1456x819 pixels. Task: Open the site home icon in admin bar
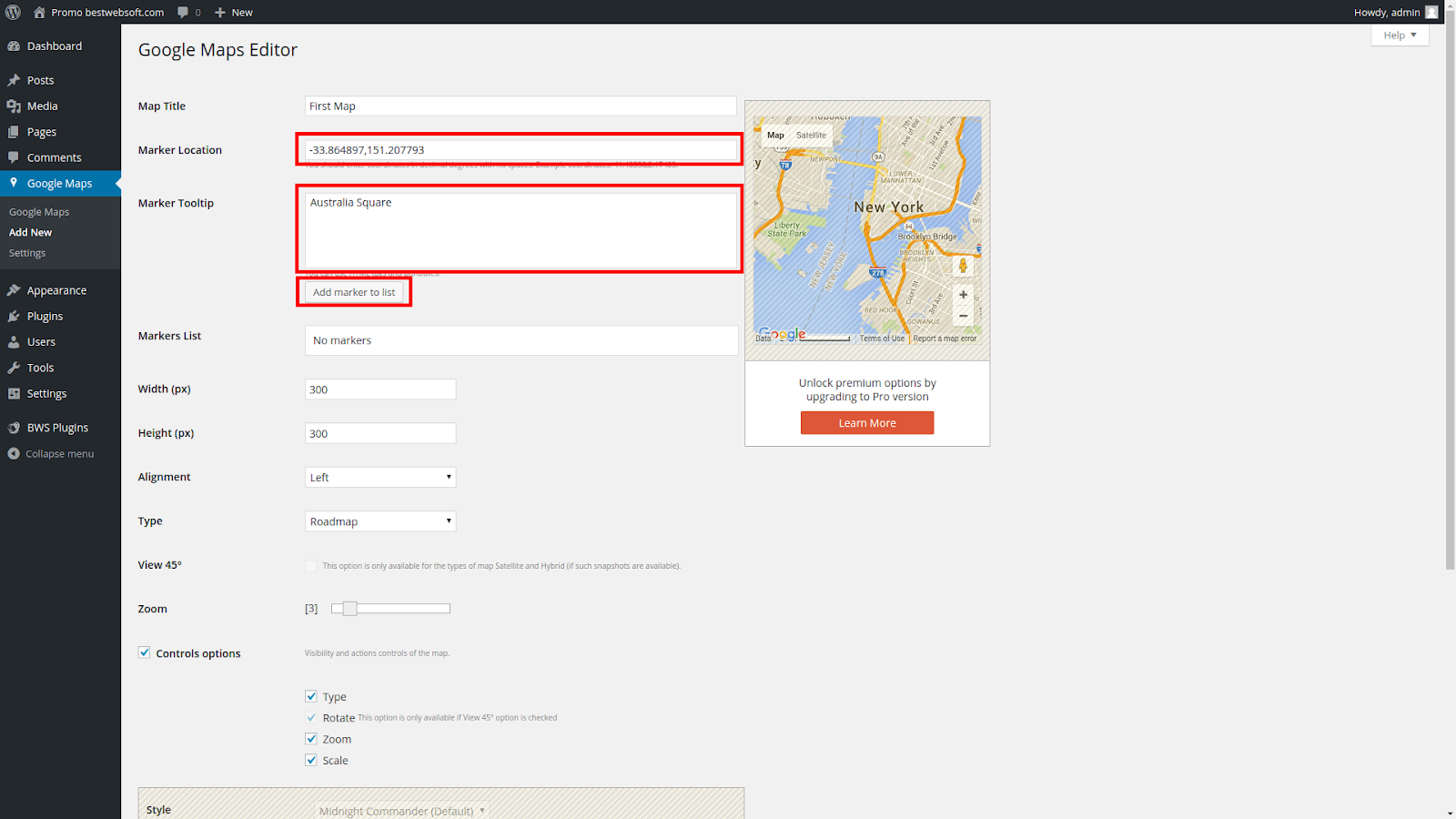tap(39, 12)
